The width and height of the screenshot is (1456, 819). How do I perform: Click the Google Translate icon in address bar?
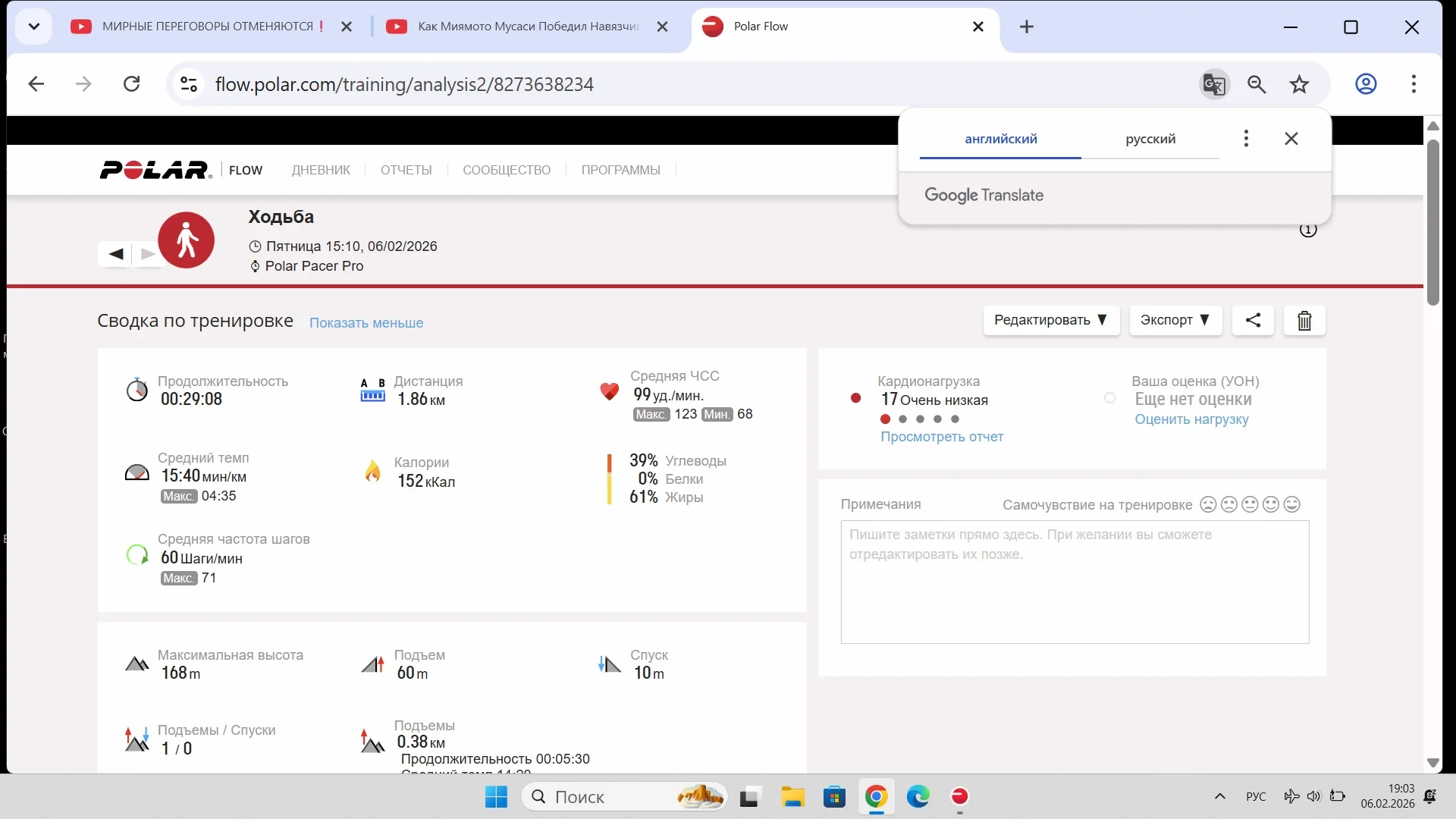tap(1213, 84)
